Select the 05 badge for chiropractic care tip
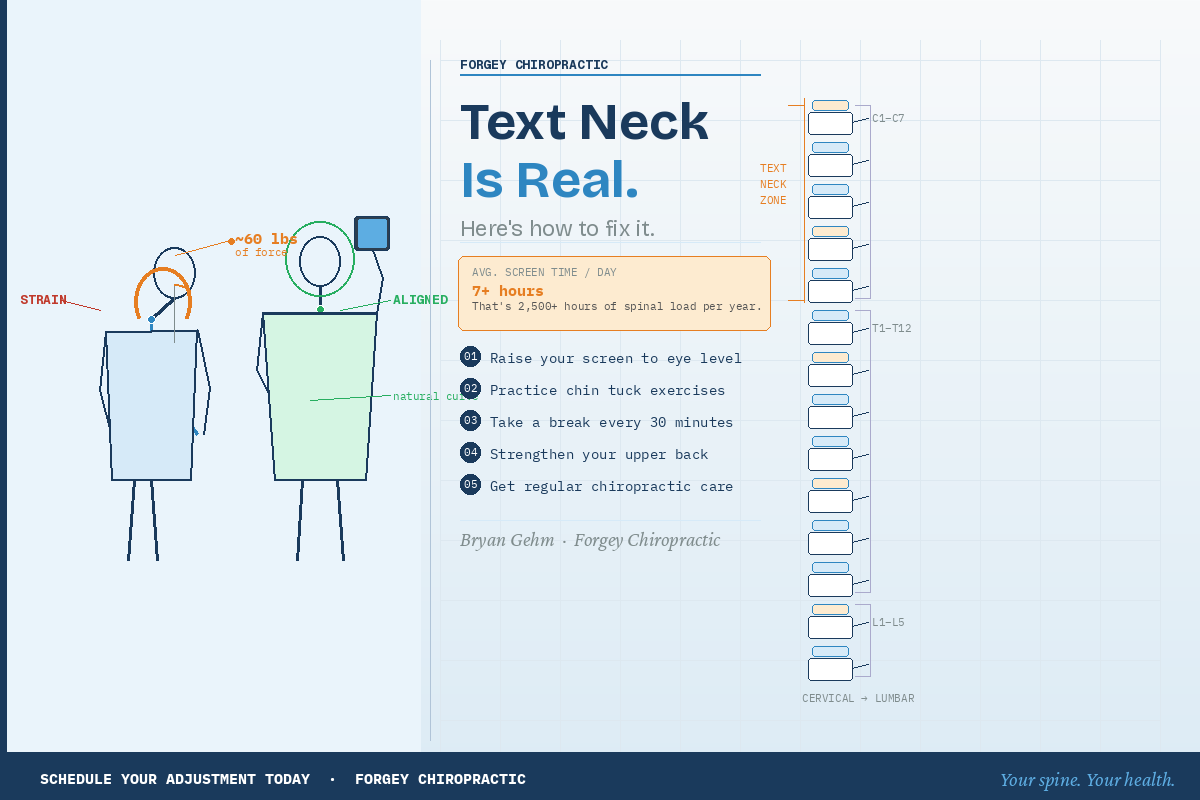The image size is (1200, 800). pos(470,484)
